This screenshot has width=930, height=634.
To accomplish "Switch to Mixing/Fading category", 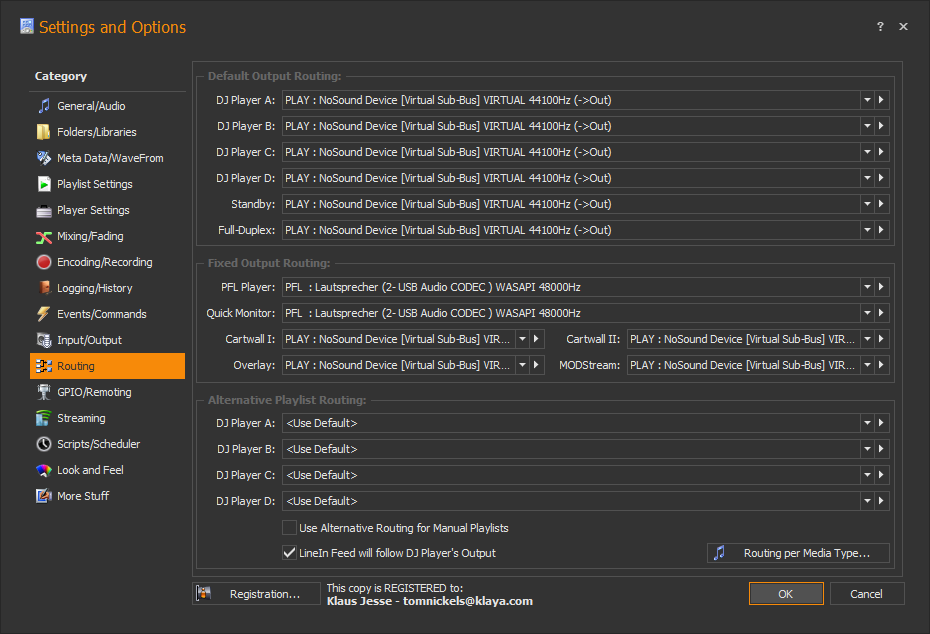I will (x=107, y=237).
